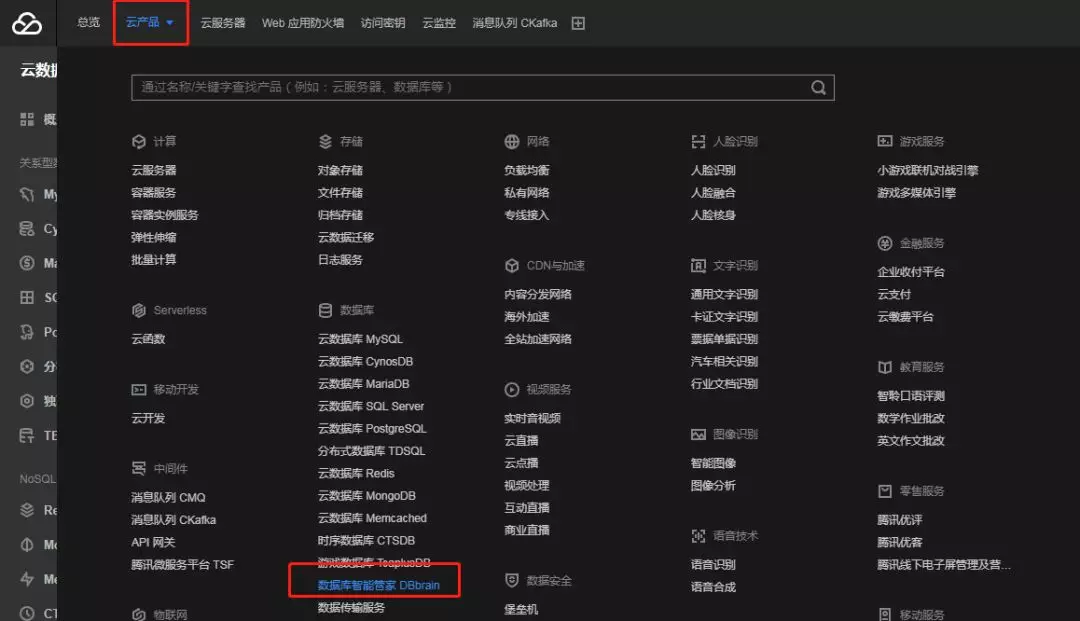Open 小游戏联机对战引擎 link
Viewport: 1080px width, 621px height.
coord(928,170)
